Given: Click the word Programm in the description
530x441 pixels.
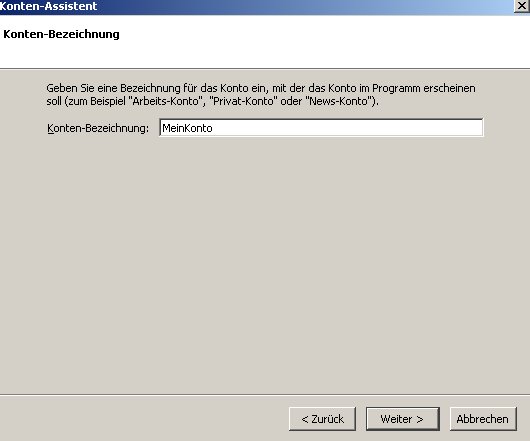Looking at the screenshot, I should [396, 89].
